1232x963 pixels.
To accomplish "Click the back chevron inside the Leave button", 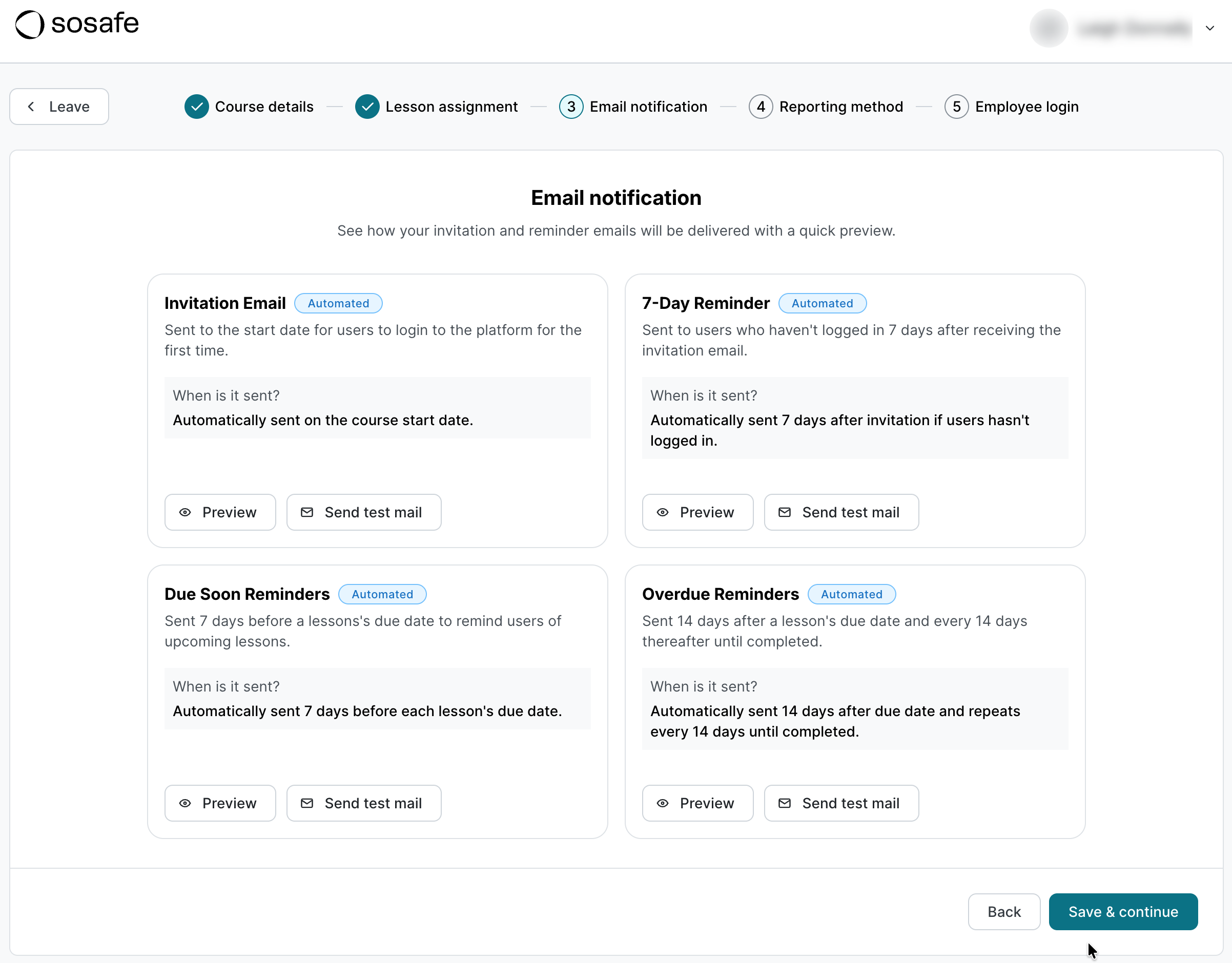I will (31, 107).
